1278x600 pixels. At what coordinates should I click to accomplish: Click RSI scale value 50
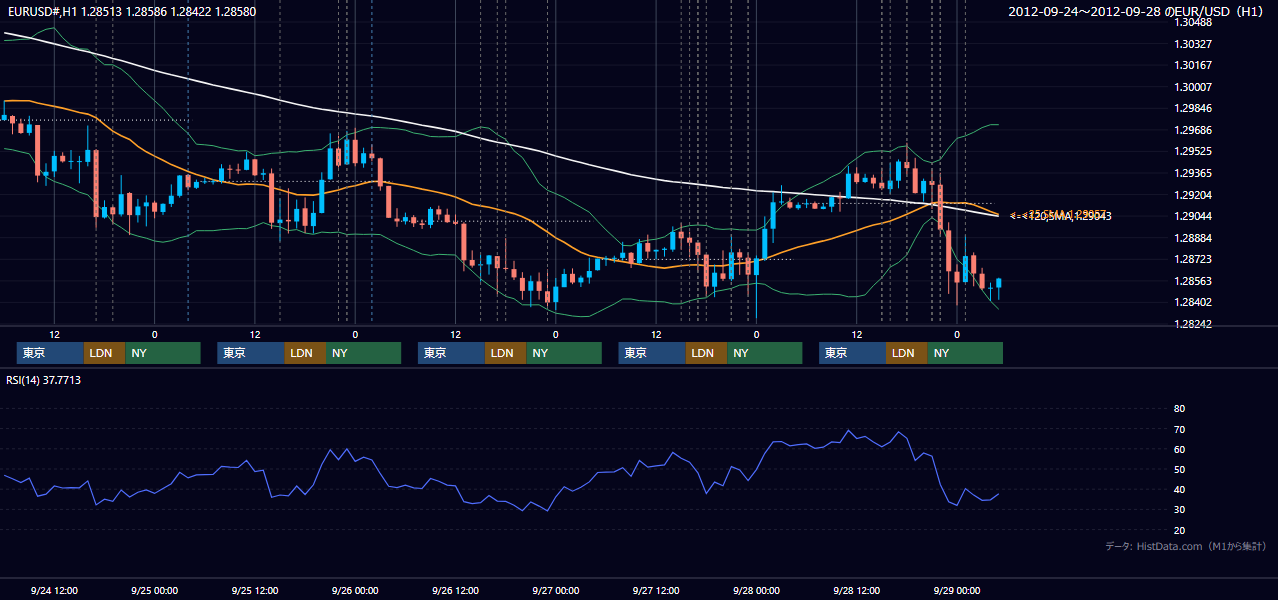click(x=1179, y=470)
